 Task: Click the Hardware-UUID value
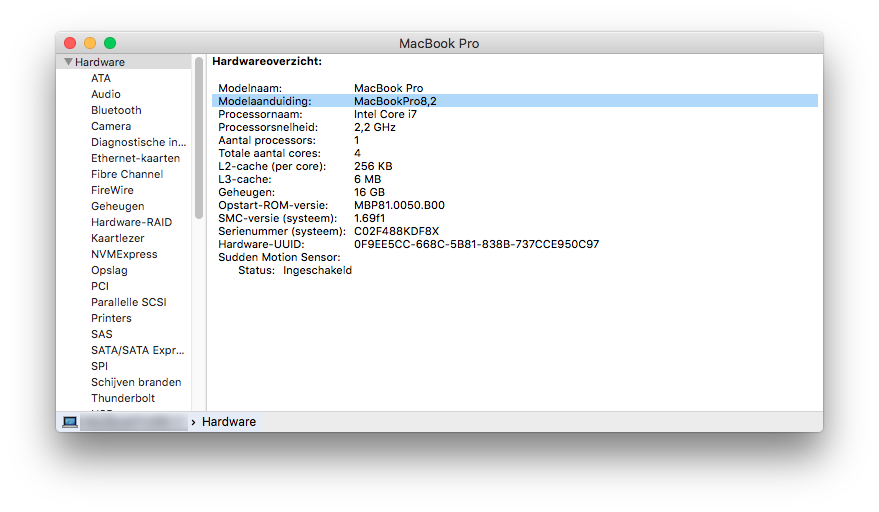coord(476,244)
